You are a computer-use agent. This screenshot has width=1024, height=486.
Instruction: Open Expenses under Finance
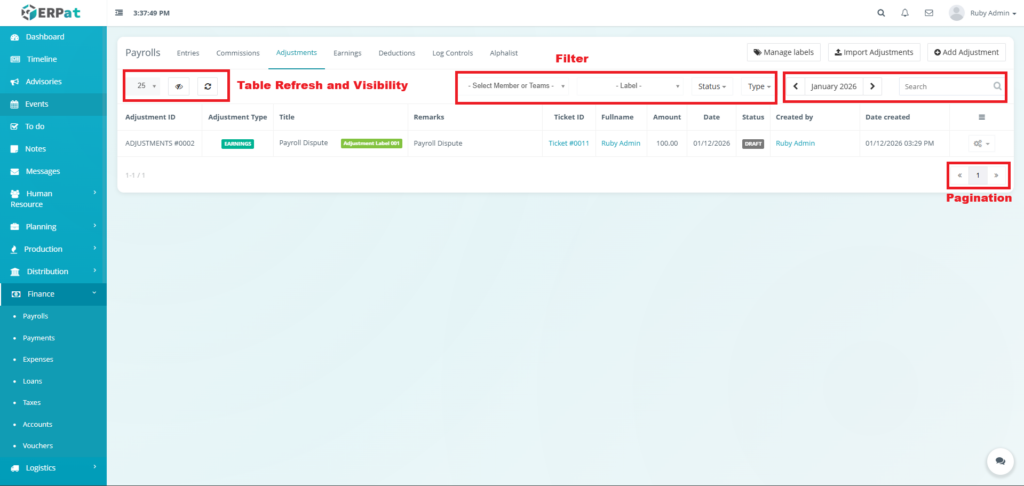coord(38,359)
